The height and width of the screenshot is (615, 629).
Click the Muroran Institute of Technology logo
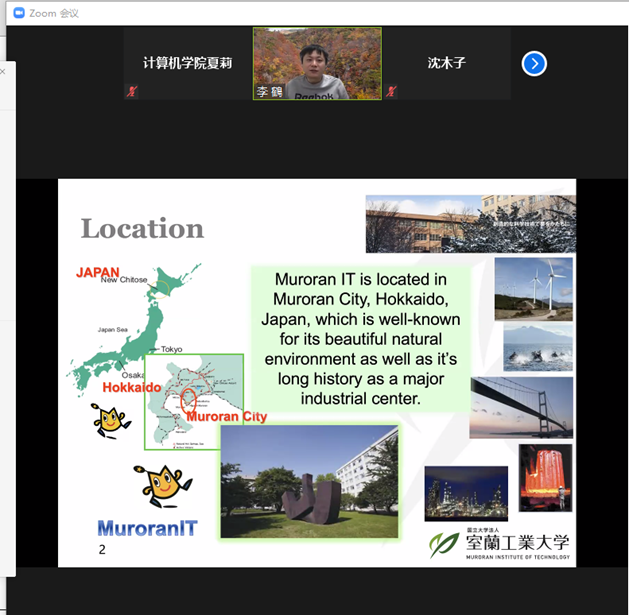click(x=499, y=544)
